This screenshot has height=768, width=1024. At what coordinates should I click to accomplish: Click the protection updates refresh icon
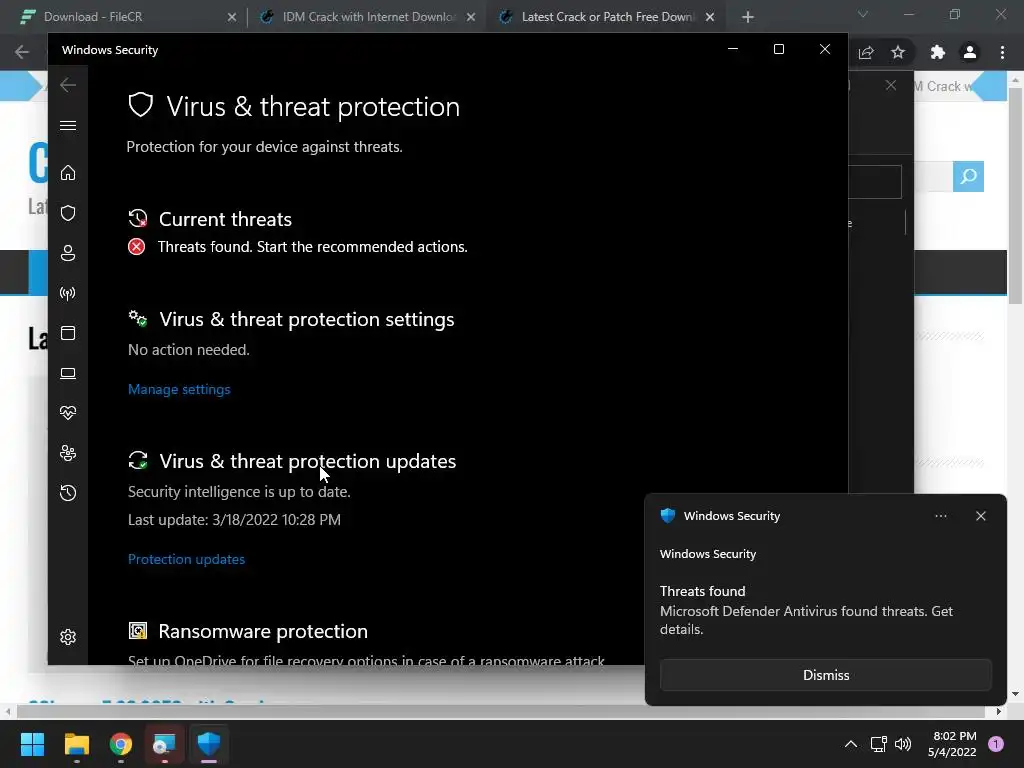[x=138, y=460]
